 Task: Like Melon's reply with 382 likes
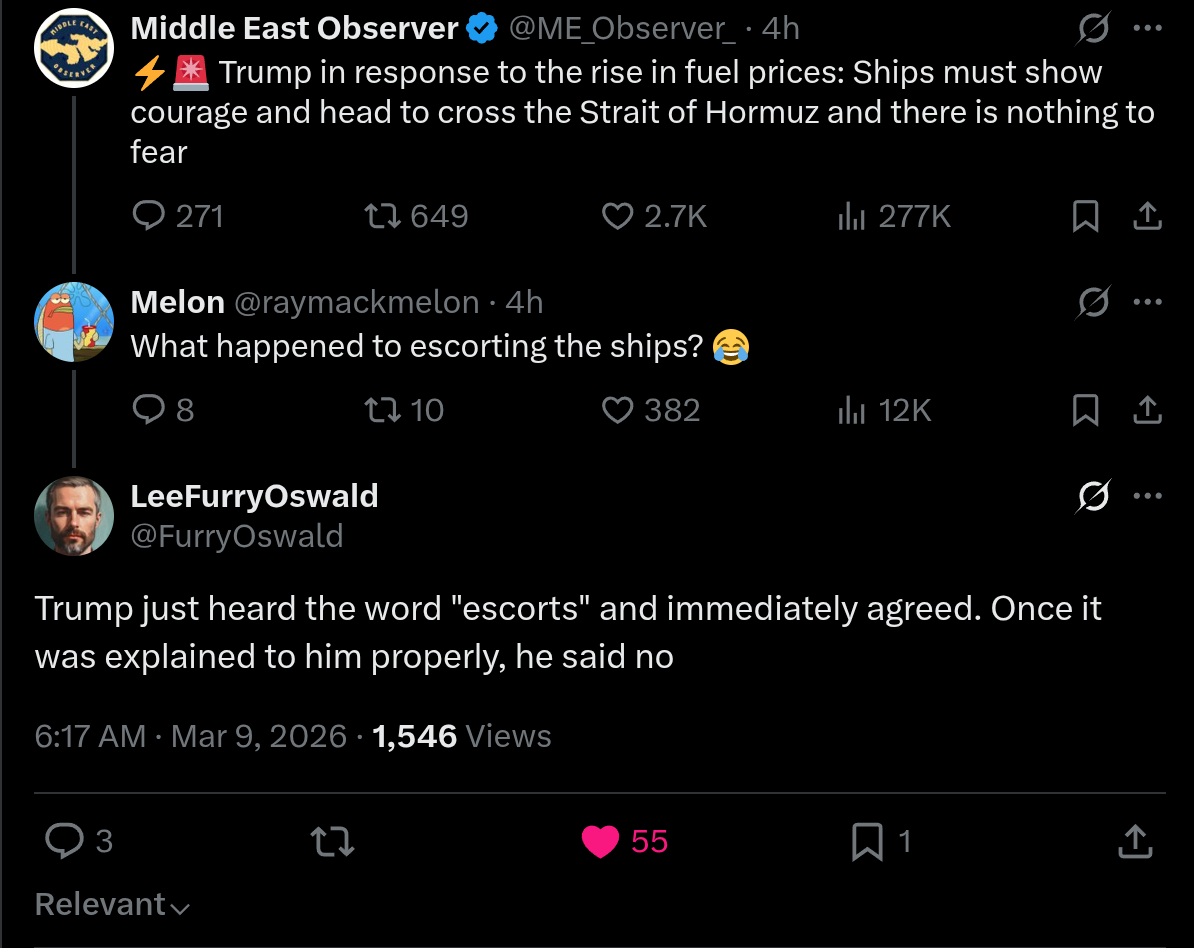651,410
